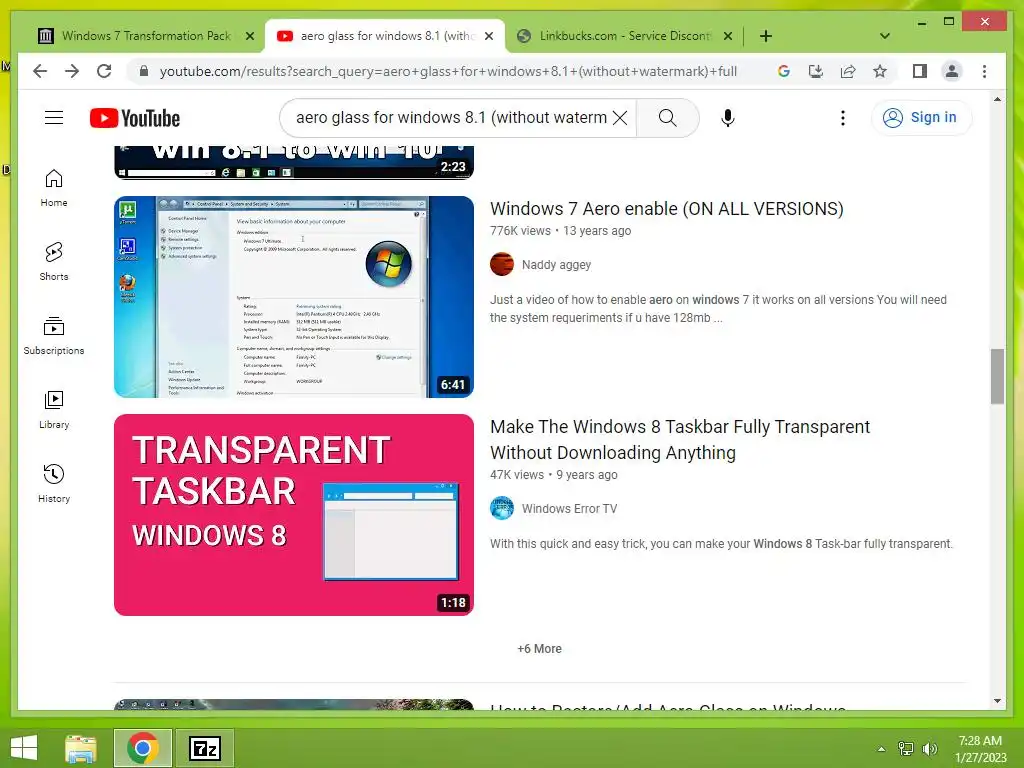Image resolution: width=1024 pixels, height=768 pixels.
Task: Close the Linkbucks.com tab
Action: [728, 36]
